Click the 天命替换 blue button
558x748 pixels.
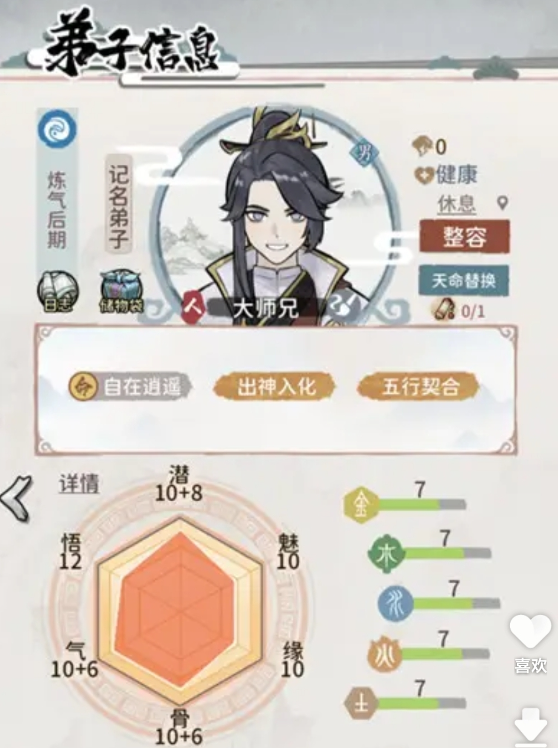coord(464,280)
